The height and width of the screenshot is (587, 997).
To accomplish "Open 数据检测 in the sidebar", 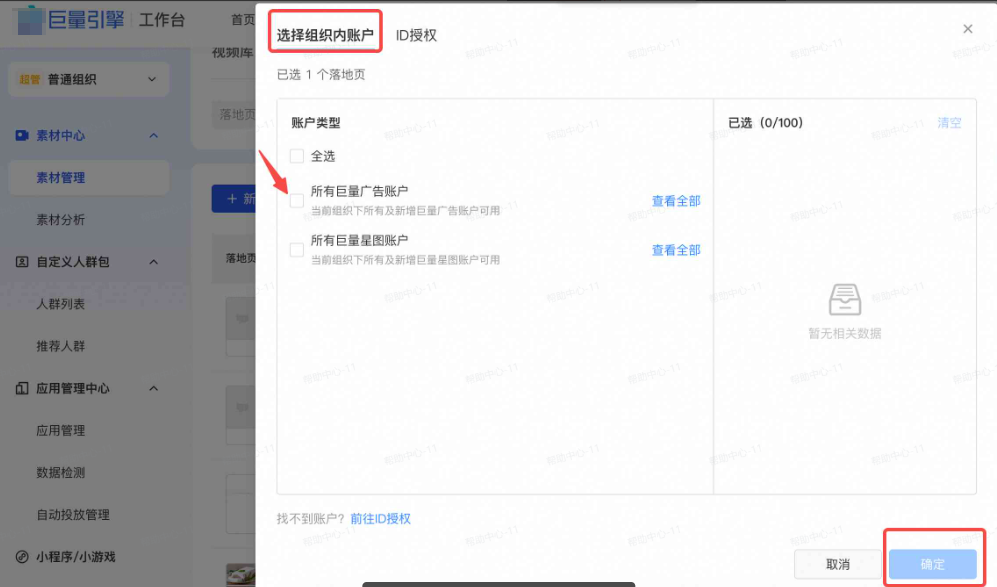I will click(x=60, y=473).
